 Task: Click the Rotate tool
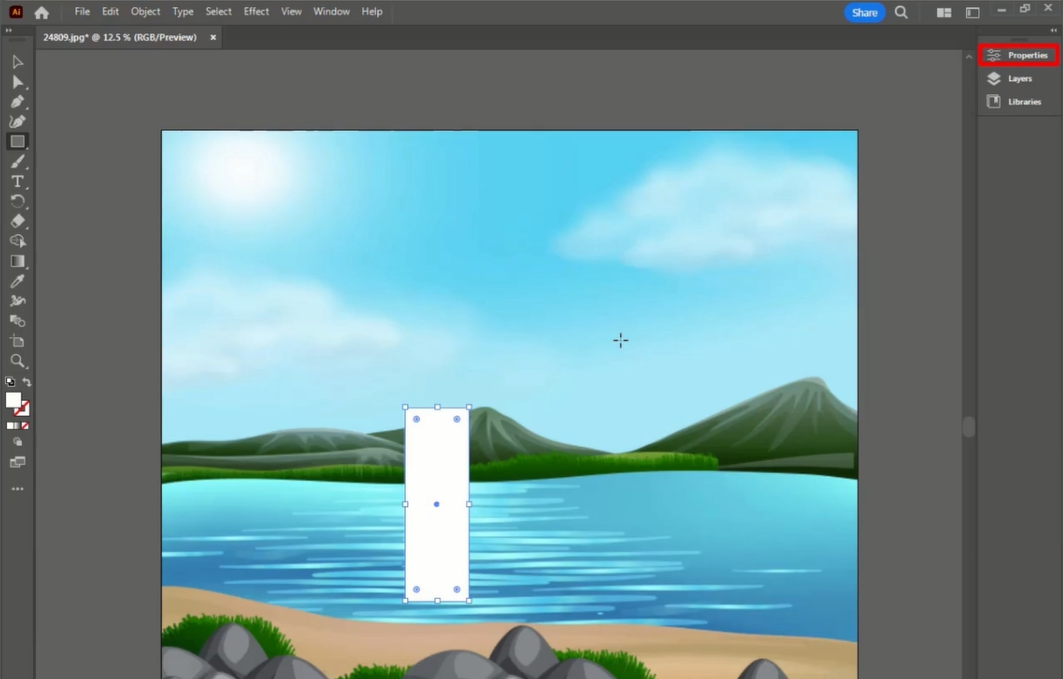(17, 201)
